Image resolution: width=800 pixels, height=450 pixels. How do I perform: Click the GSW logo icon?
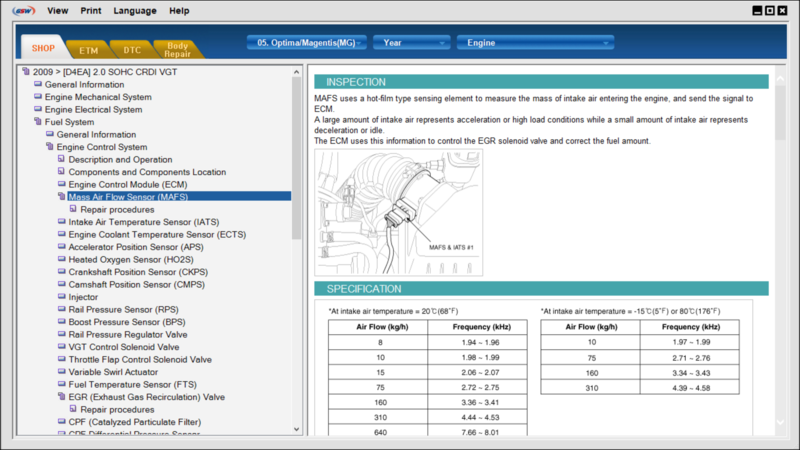tap(23, 10)
